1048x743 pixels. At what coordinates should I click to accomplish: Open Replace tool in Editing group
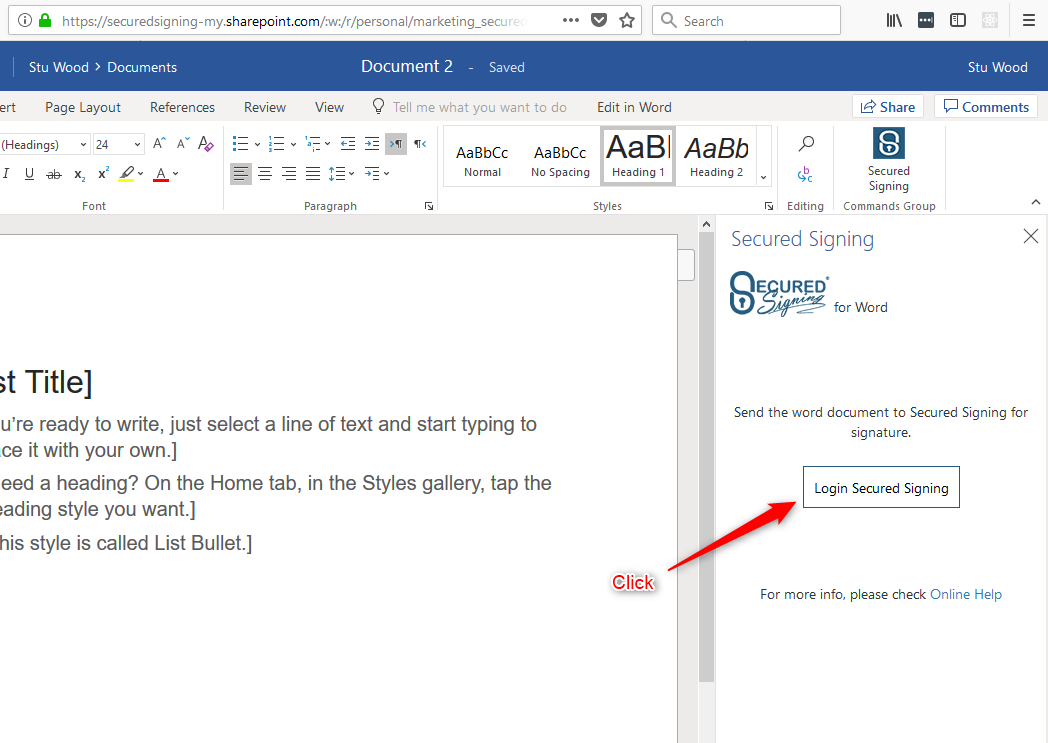[x=805, y=175]
